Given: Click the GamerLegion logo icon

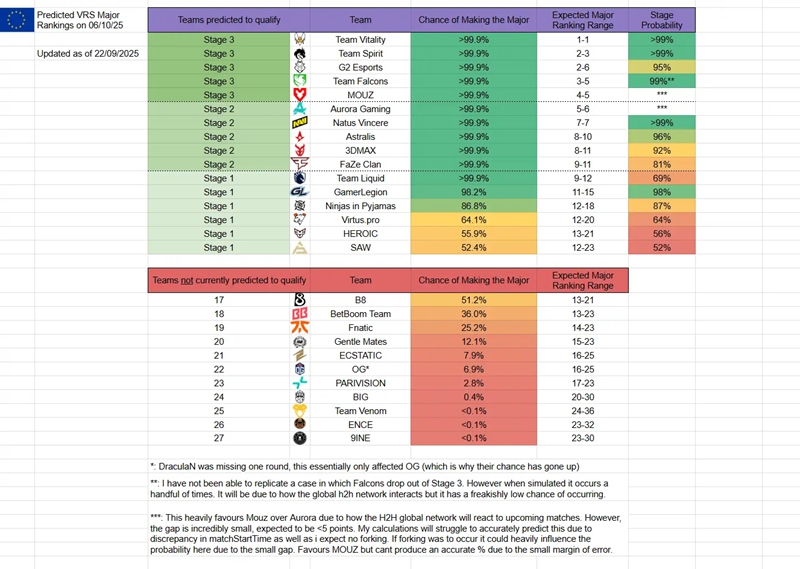Looking at the screenshot, I should pos(299,192).
